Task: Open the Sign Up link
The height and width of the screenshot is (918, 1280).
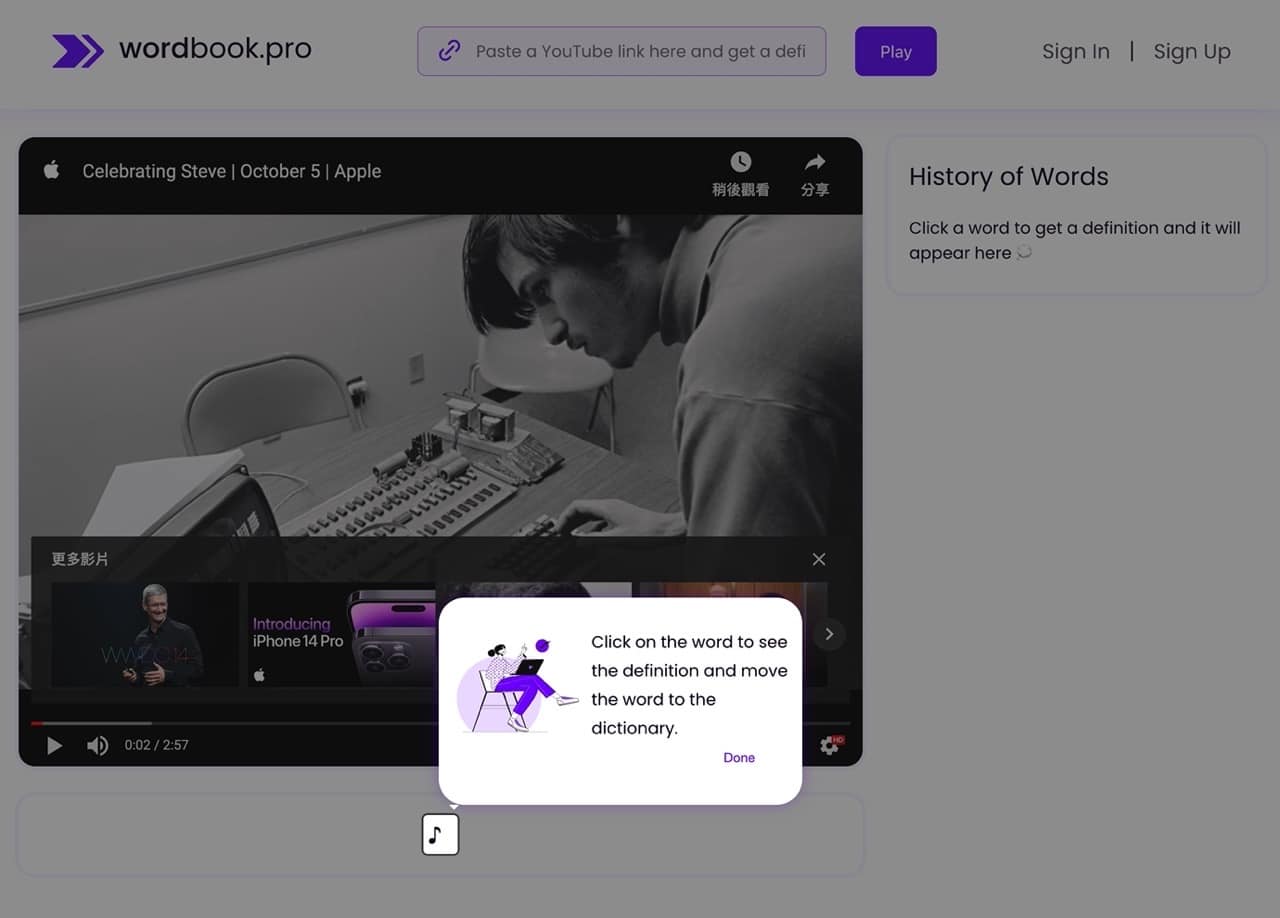Action: [x=1192, y=51]
